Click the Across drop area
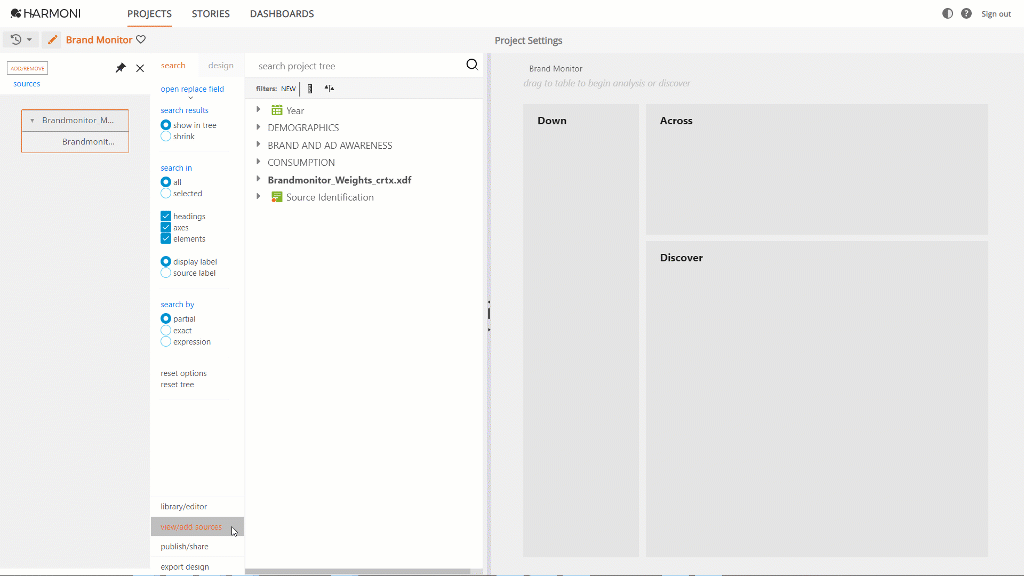1024x576 pixels. (817, 169)
